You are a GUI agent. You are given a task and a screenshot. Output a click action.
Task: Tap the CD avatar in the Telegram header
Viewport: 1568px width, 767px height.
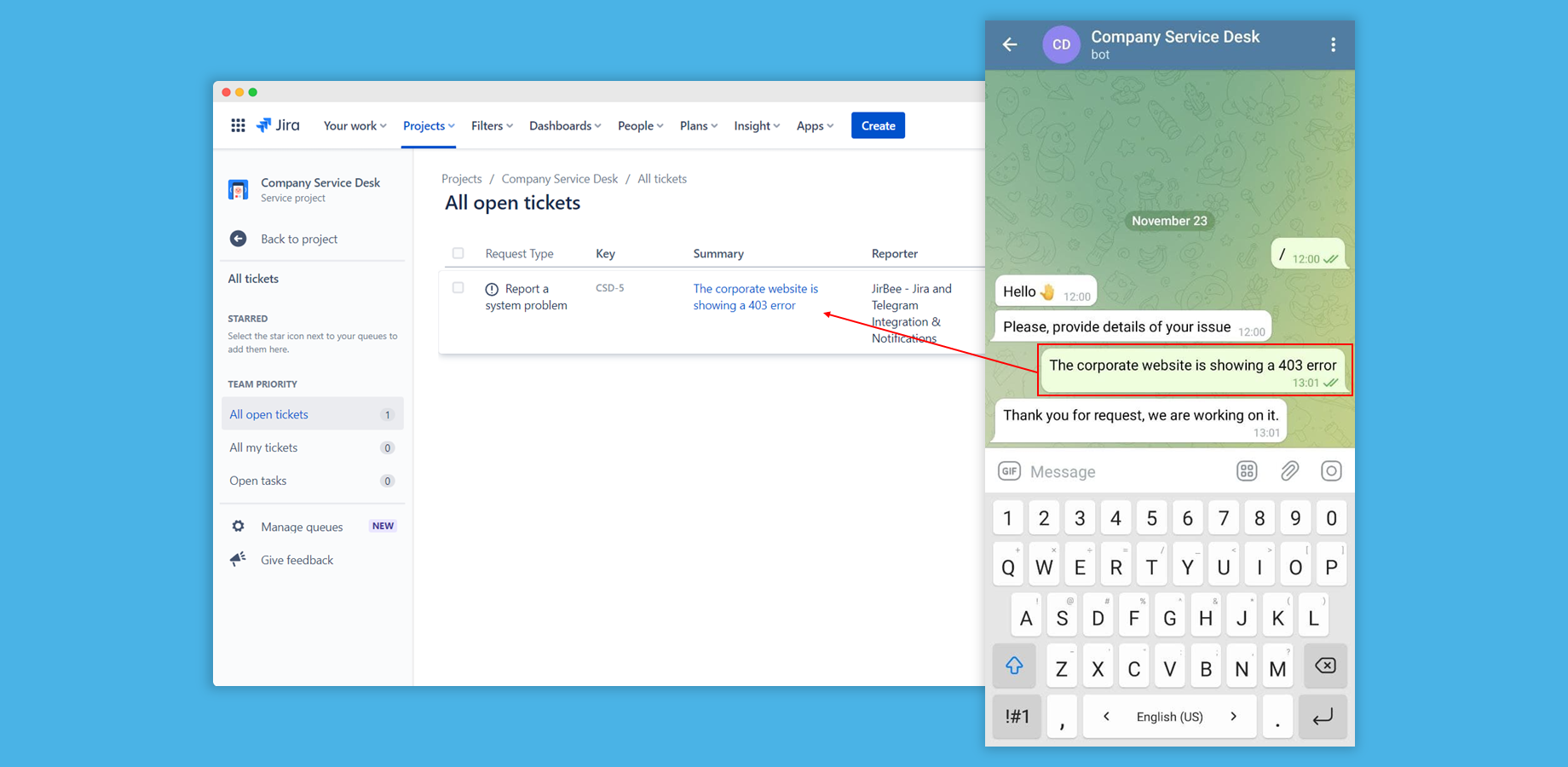coord(1061,44)
